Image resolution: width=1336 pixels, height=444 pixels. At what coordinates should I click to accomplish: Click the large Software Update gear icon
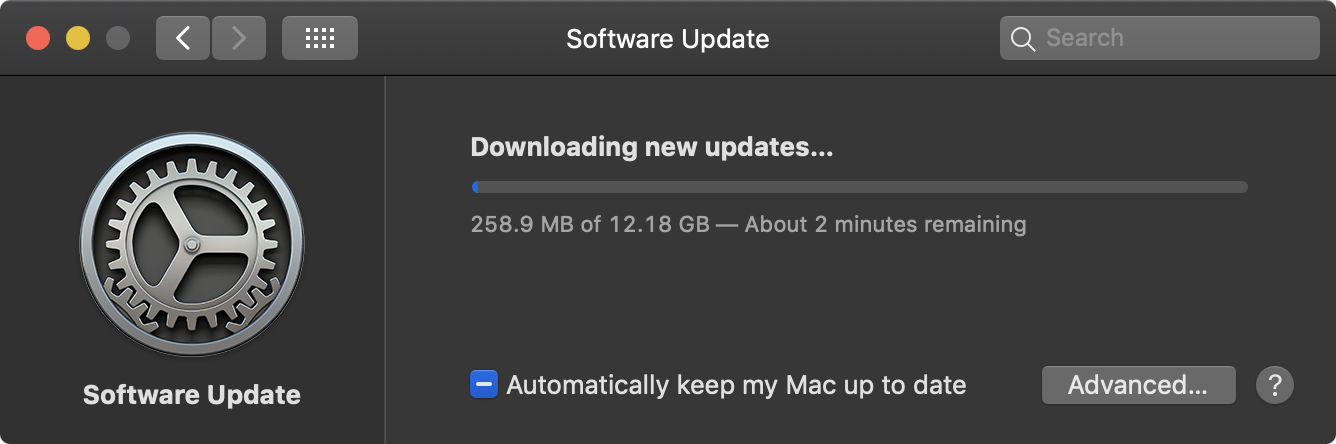coord(192,245)
